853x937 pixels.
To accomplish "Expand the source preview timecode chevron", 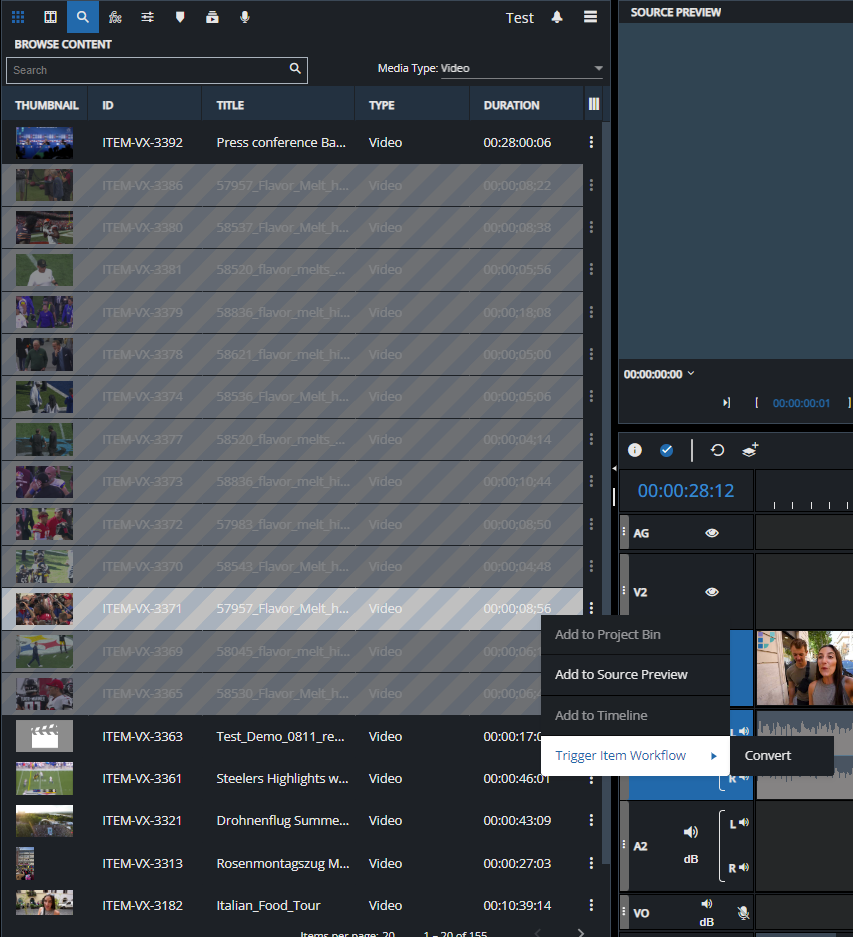I will point(691,374).
